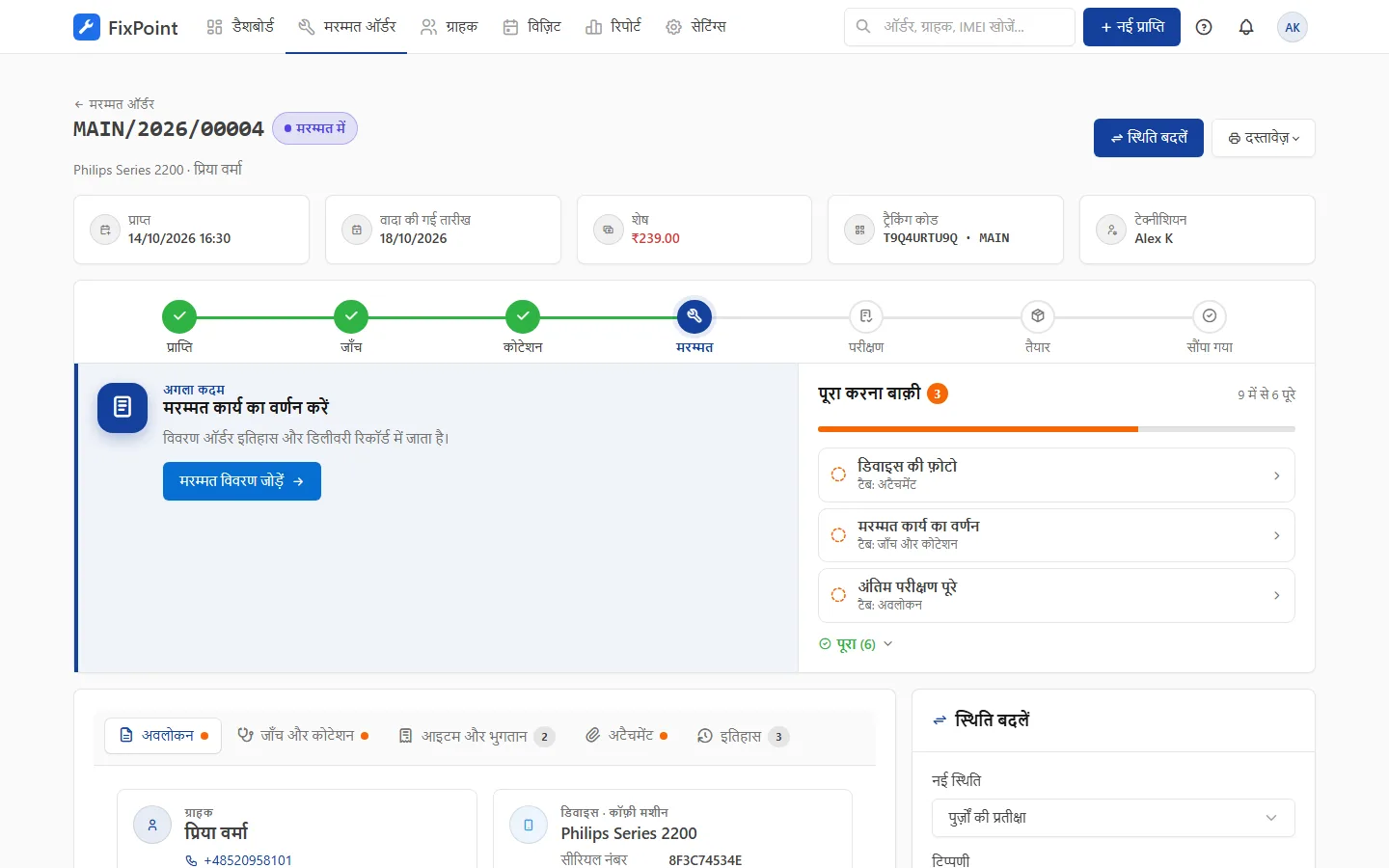1389x868 pixels.
Task: Open the नई स्थिति dropdown पुर्ज़ों की प्रतीक्षा
Action: [1113, 818]
